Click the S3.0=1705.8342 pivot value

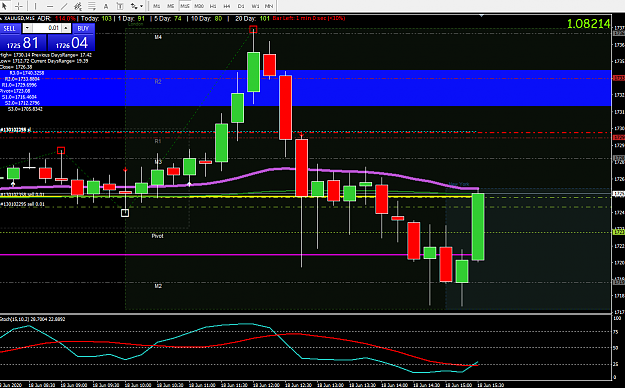[x=25, y=109]
